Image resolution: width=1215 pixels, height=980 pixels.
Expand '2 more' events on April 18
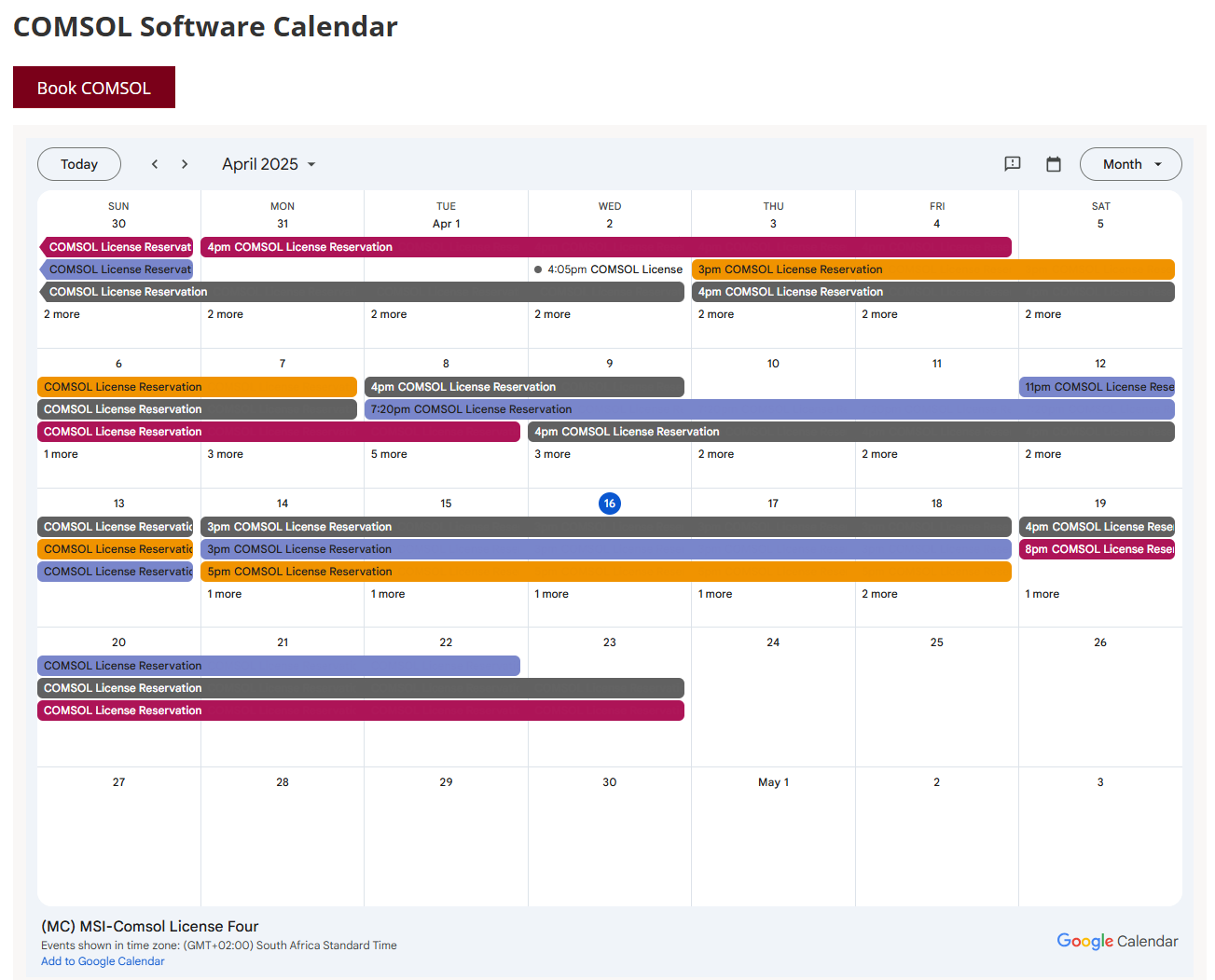coord(879,594)
